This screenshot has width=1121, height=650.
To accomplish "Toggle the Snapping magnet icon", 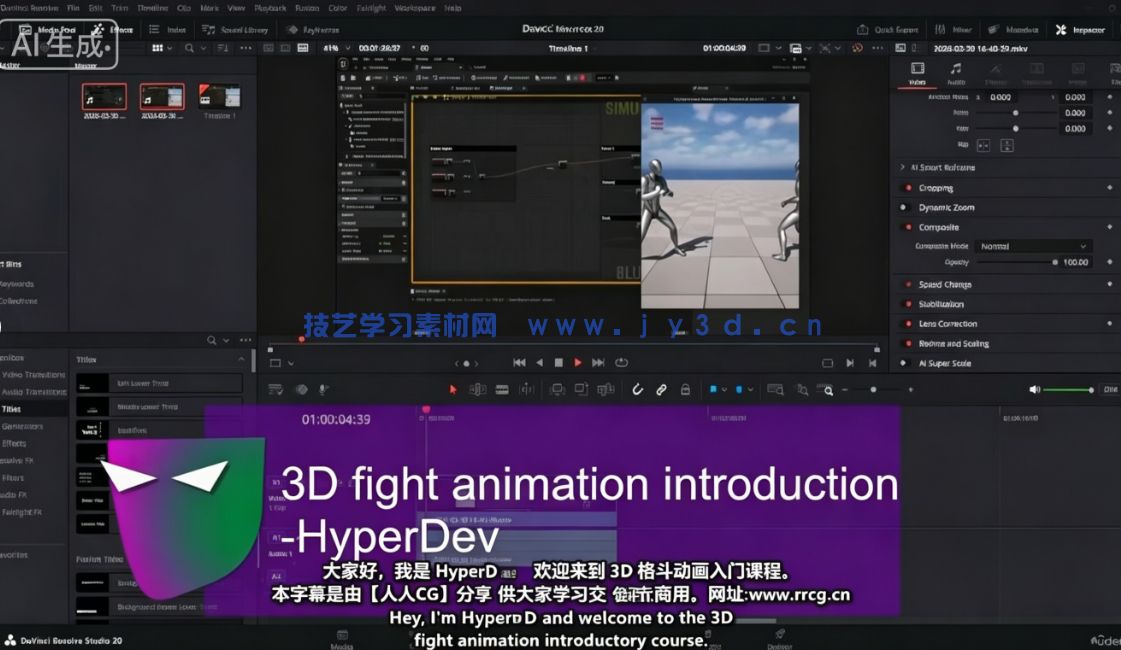I will [x=637, y=389].
